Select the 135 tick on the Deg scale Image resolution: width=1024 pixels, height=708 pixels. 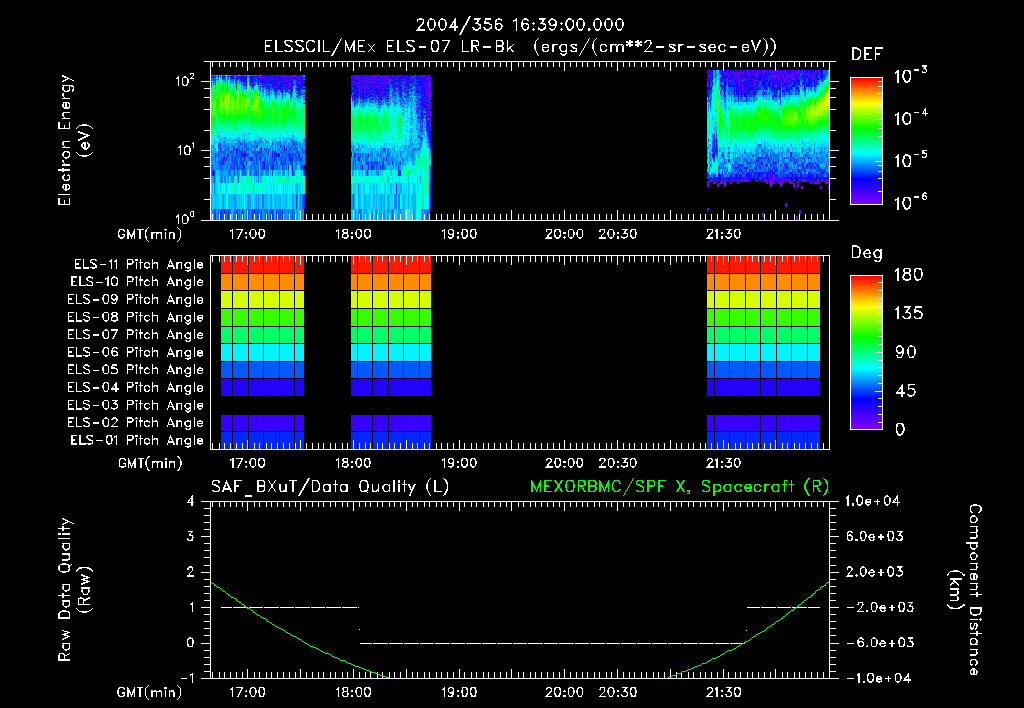tap(908, 314)
